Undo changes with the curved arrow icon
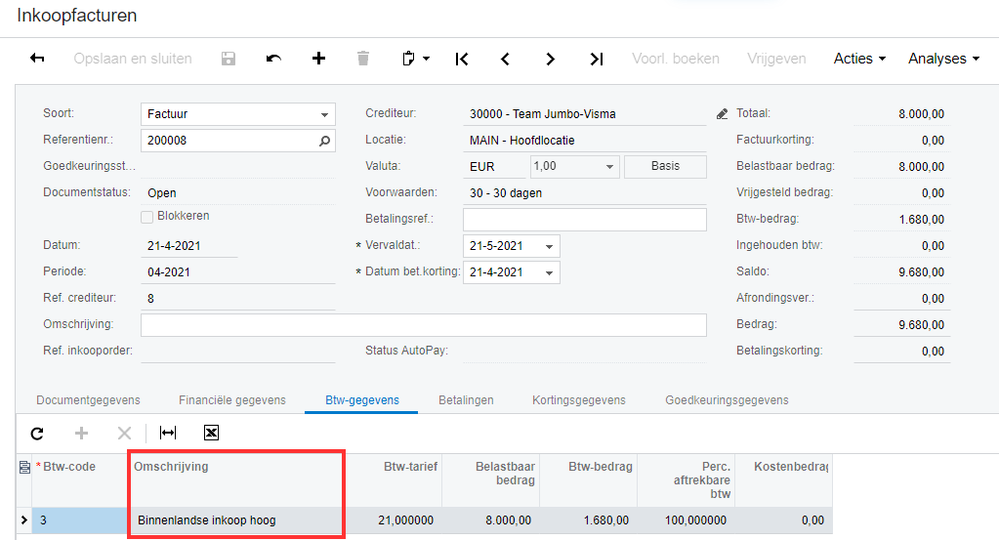This screenshot has width=999, height=540. [273, 59]
